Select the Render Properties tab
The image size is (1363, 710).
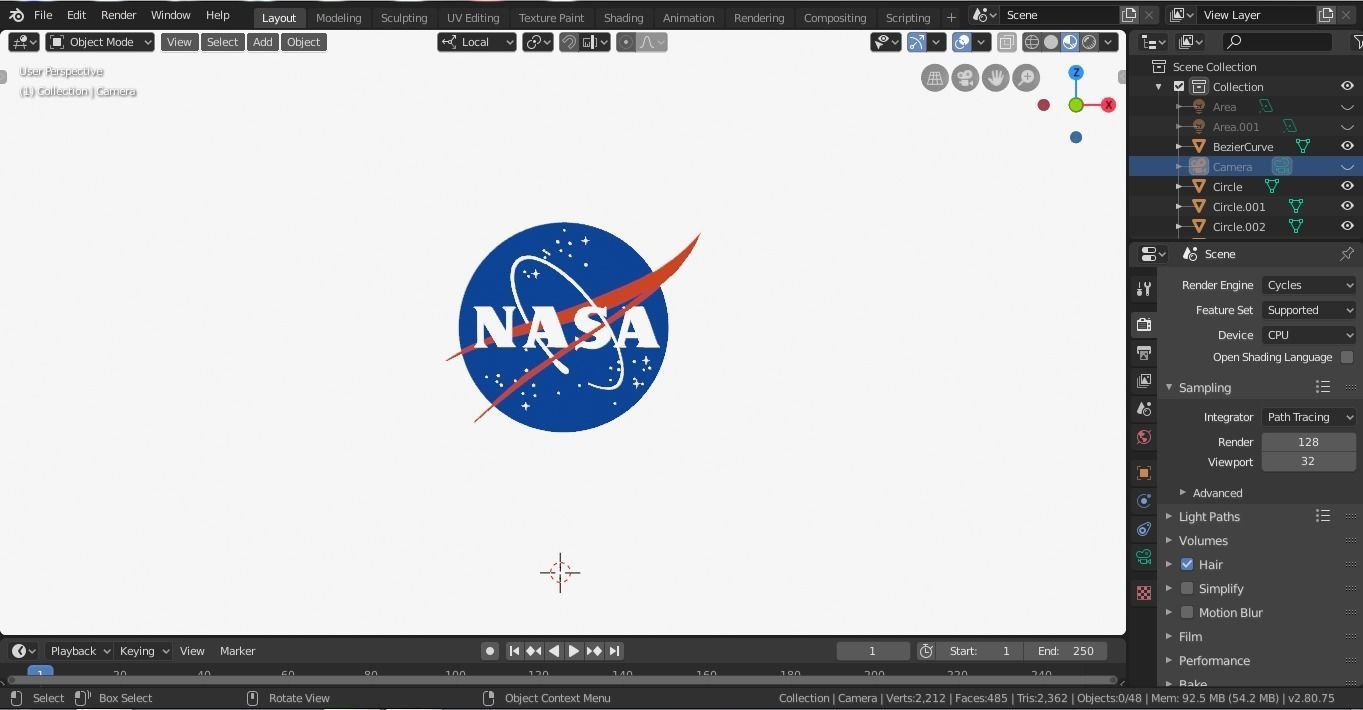1143,325
